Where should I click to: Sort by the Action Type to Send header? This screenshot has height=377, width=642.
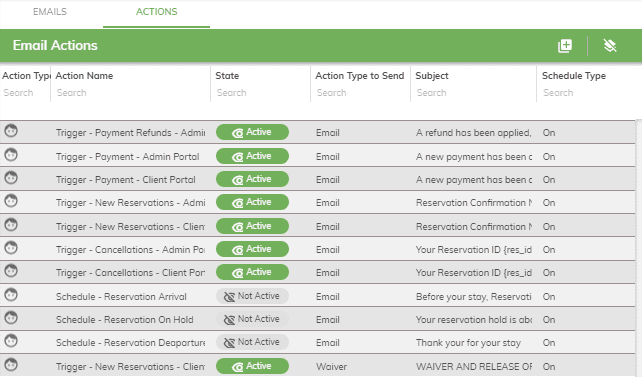point(359,76)
